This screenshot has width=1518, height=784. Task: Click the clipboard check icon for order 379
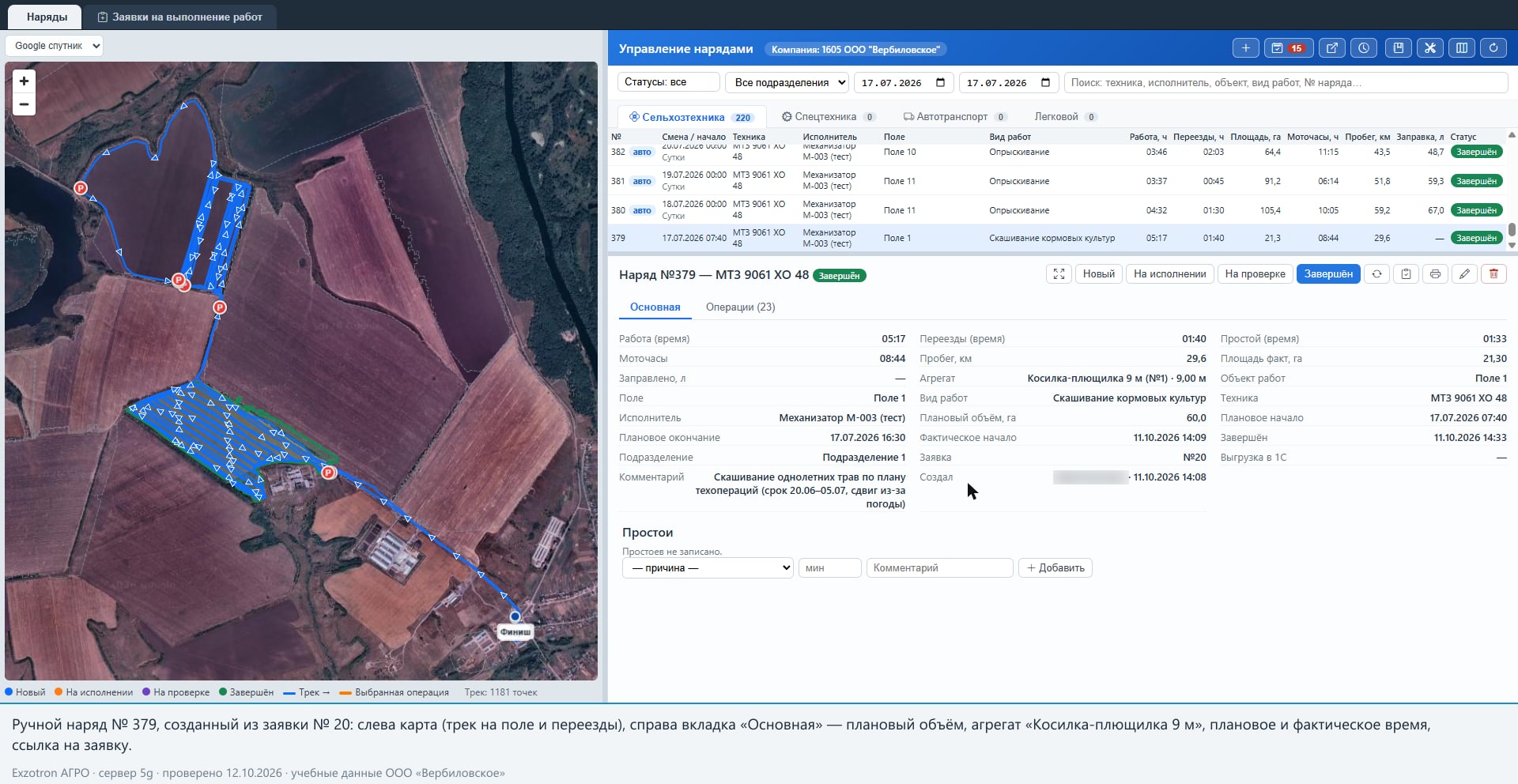pos(1406,274)
